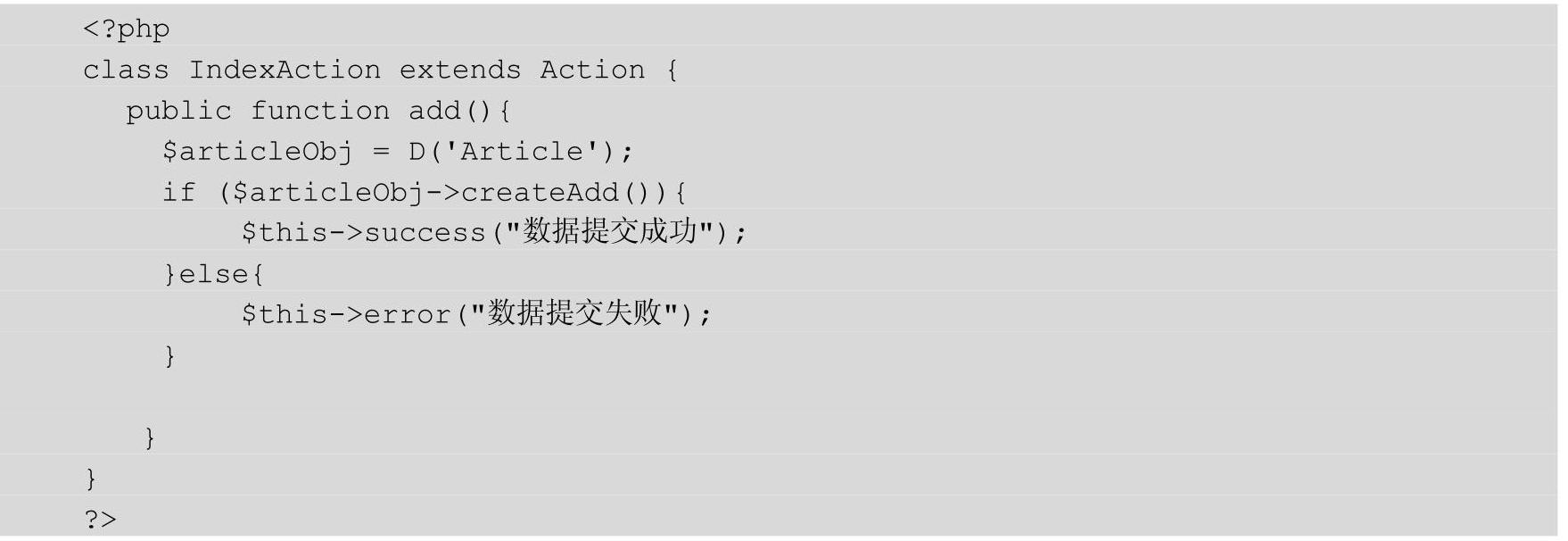
Task: Click the $articleObj variable assignment
Action: point(257,152)
